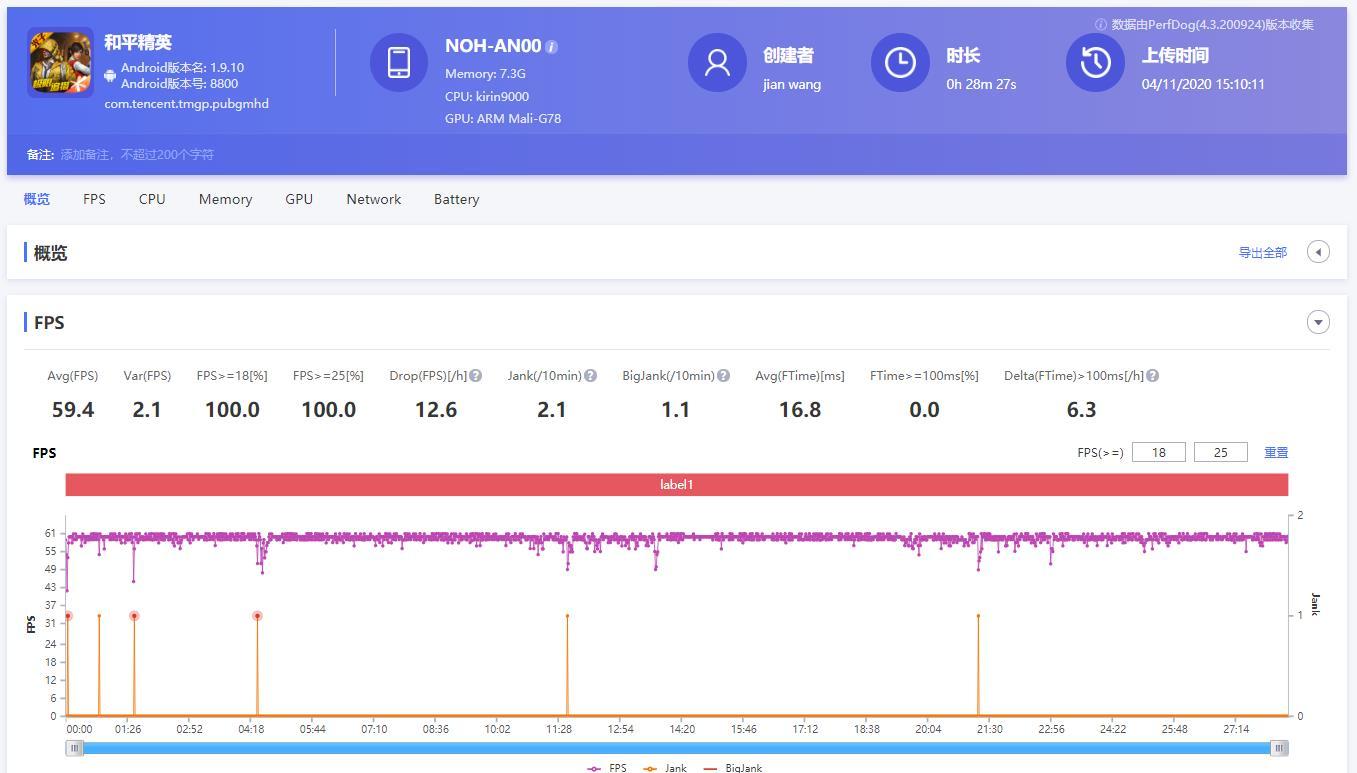Click CPU: kirin9000 text
1357x773 pixels.
[487, 96]
